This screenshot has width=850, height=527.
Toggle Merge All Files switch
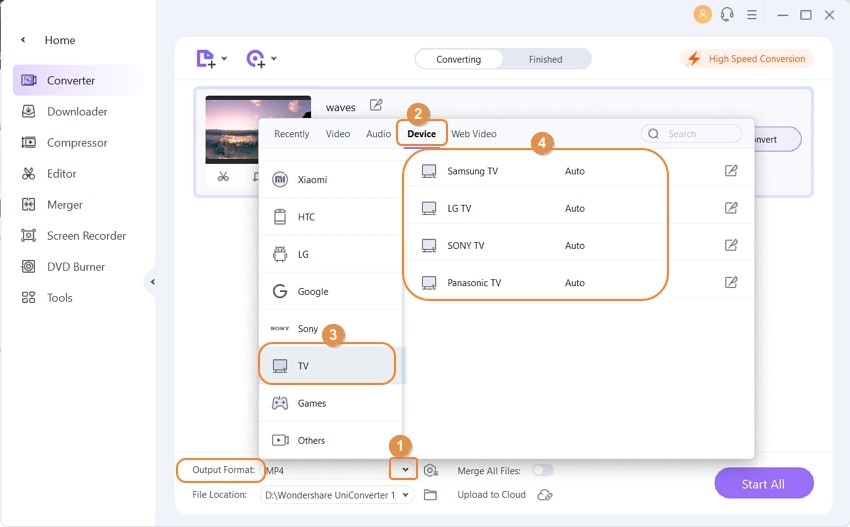[543, 470]
